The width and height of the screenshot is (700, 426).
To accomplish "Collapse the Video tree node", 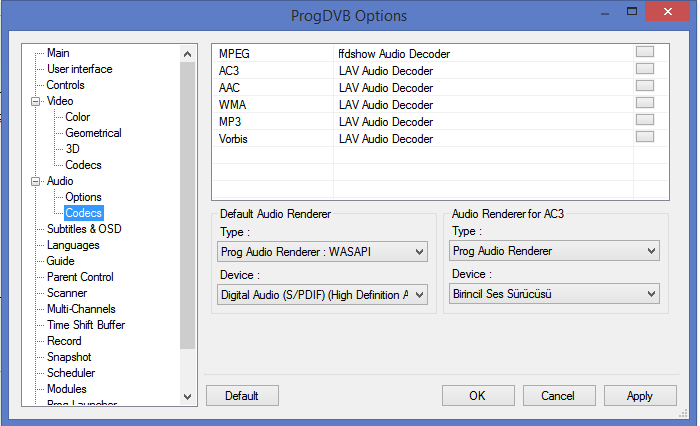I will click(37, 101).
